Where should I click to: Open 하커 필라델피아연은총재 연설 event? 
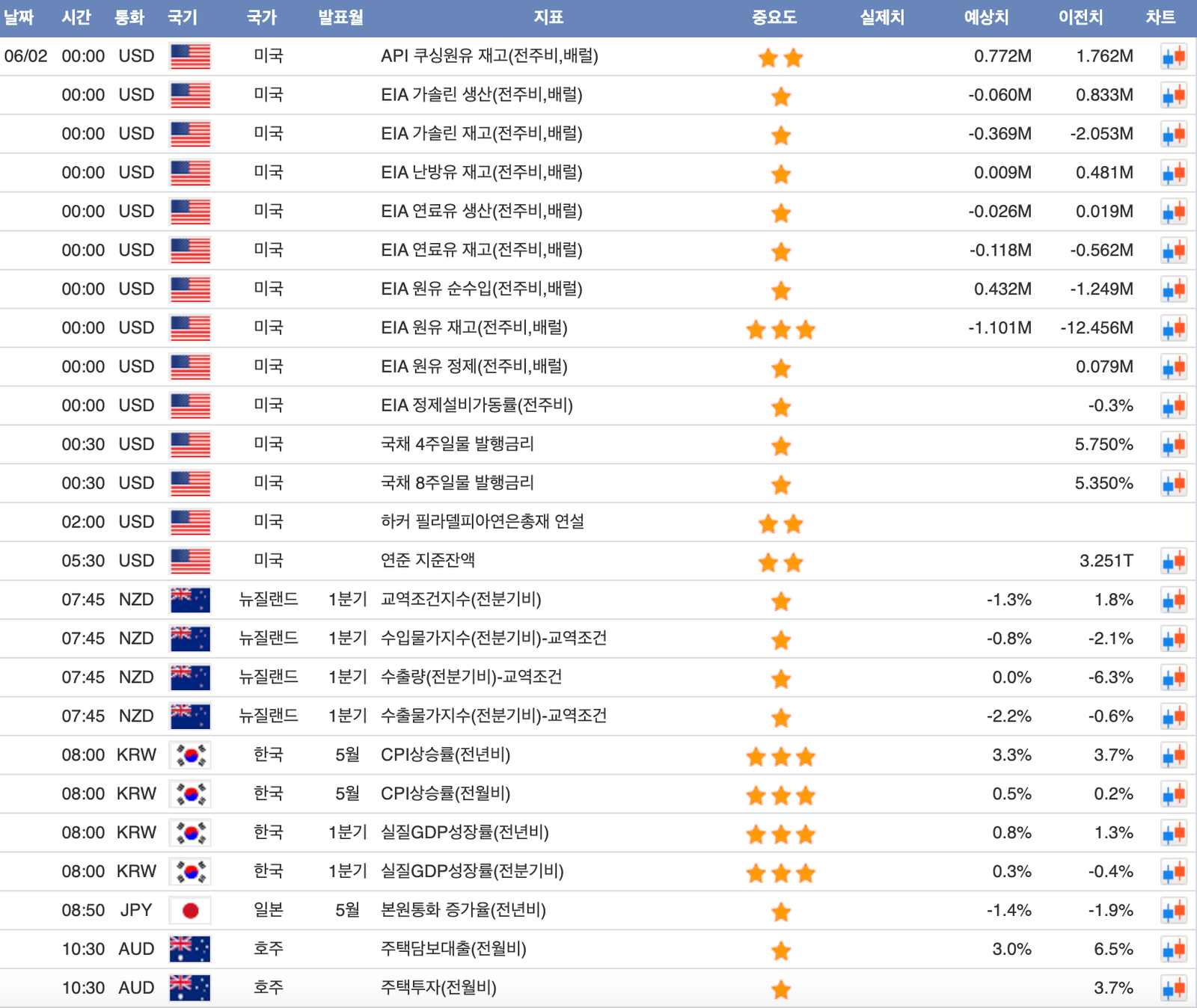482,522
